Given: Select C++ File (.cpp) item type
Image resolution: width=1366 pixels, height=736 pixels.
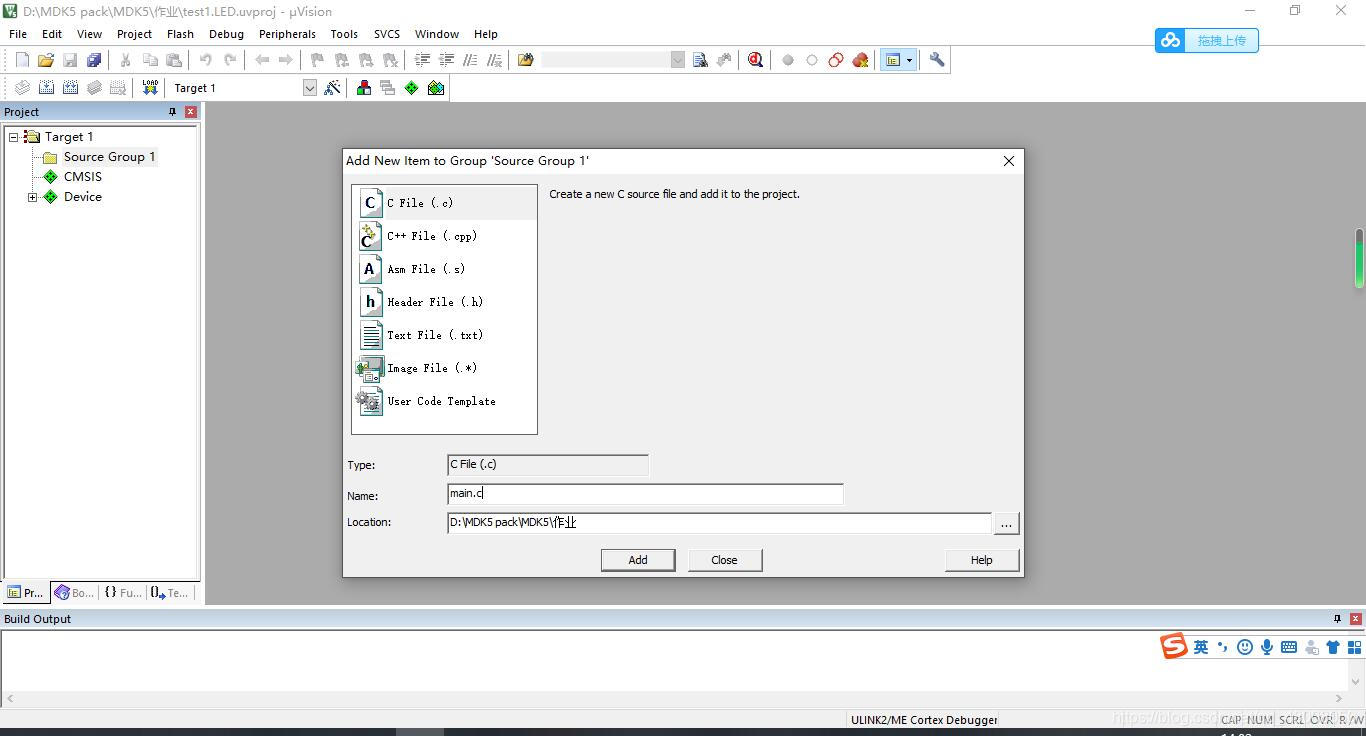Looking at the screenshot, I should coord(445,236).
